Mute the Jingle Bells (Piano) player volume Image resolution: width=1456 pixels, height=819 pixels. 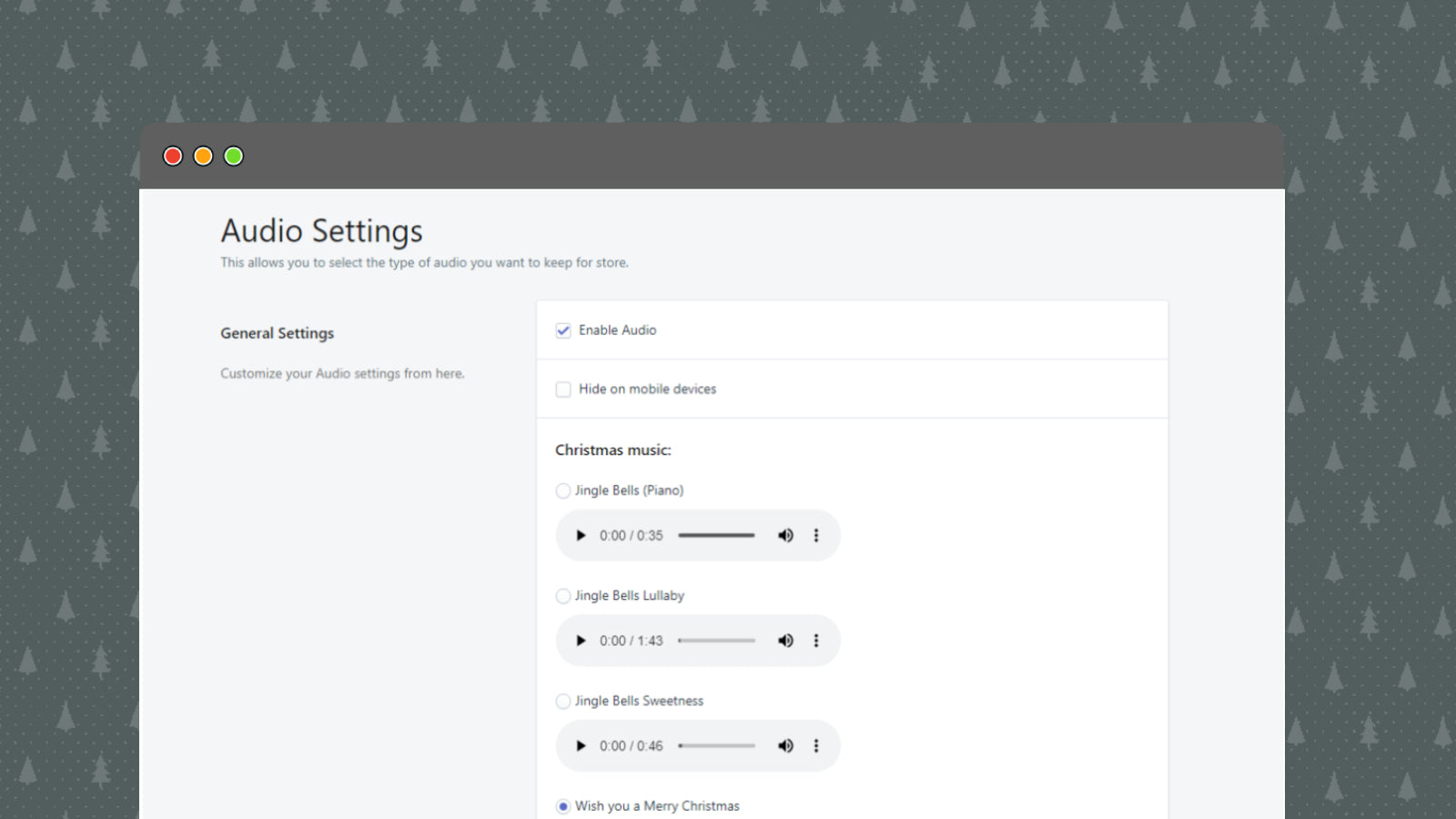(x=785, y=535)
